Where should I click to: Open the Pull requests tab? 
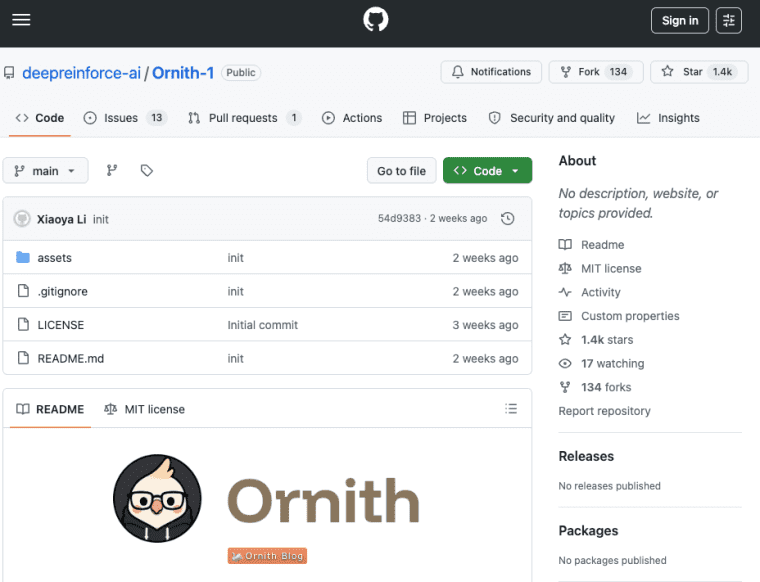point(244,118)
